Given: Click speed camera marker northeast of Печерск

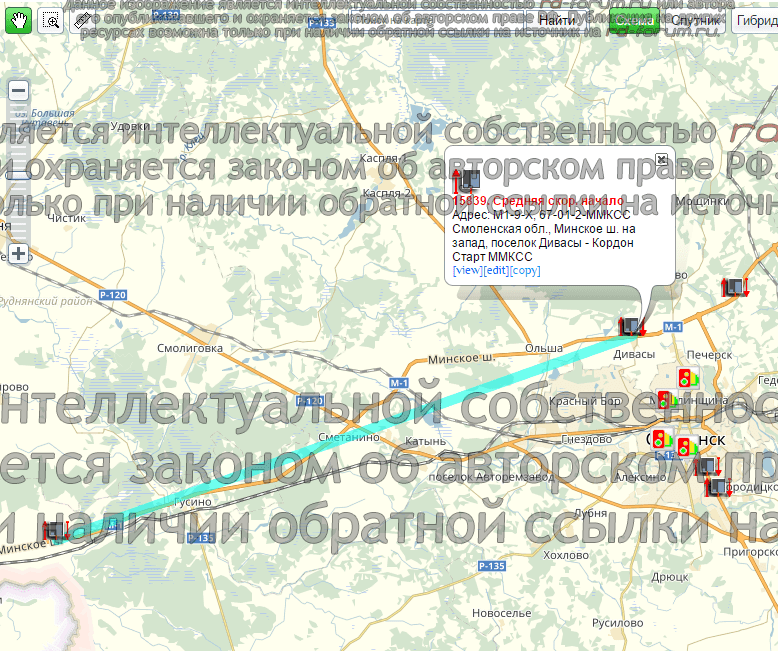Looking at the screenshot, I should 735,288.
